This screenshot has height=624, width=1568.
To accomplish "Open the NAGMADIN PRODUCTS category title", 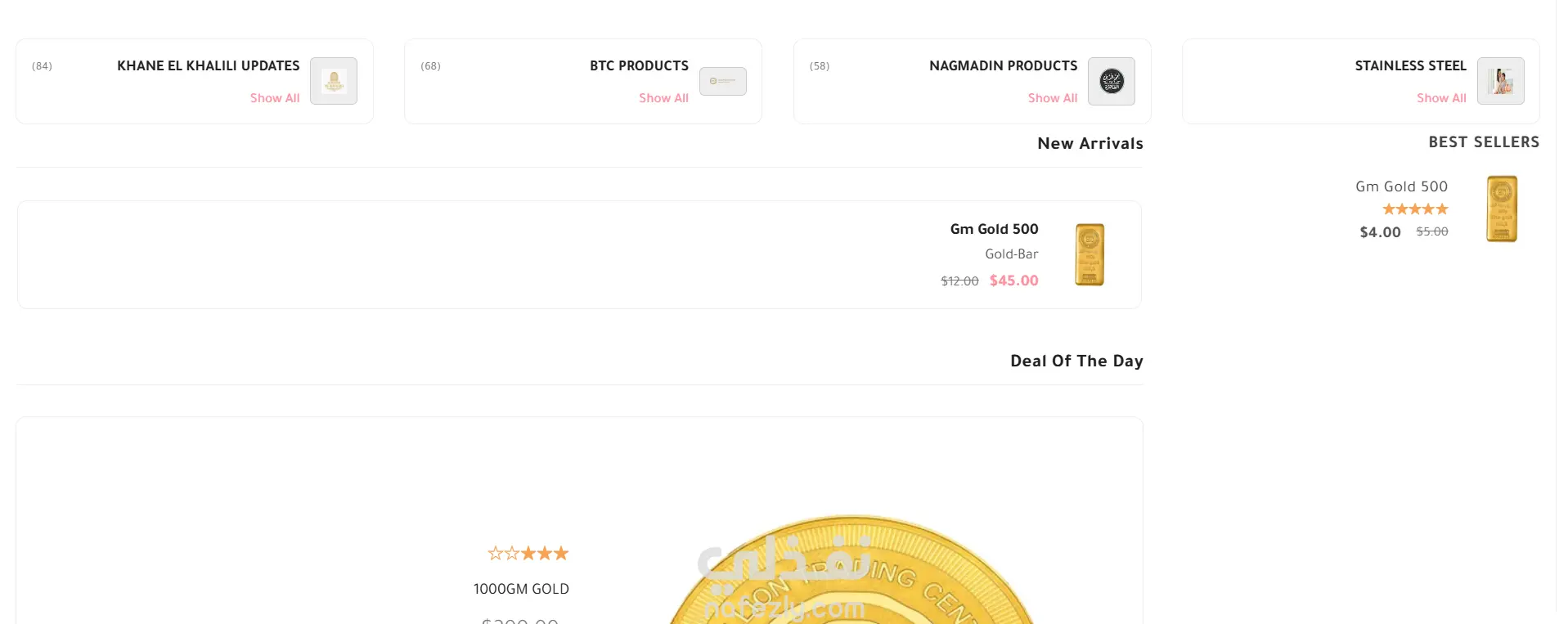I will coord(1003,65).
